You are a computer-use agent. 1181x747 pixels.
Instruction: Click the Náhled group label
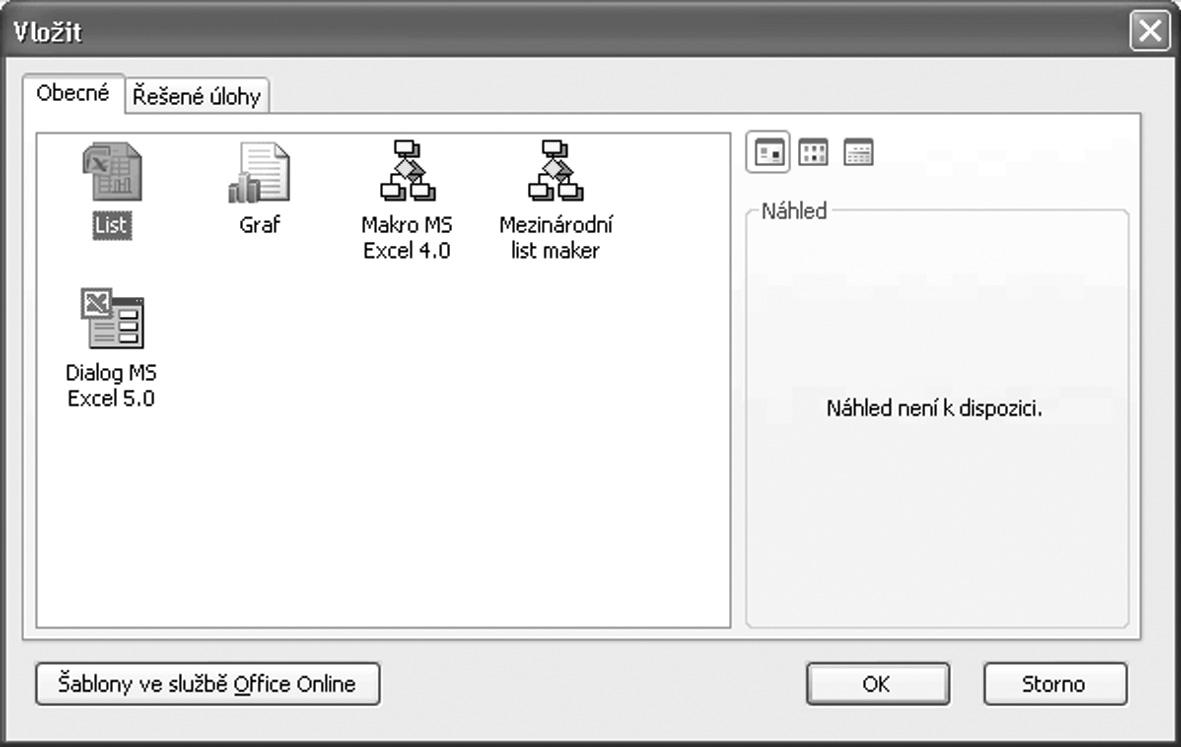coord(794,211)
